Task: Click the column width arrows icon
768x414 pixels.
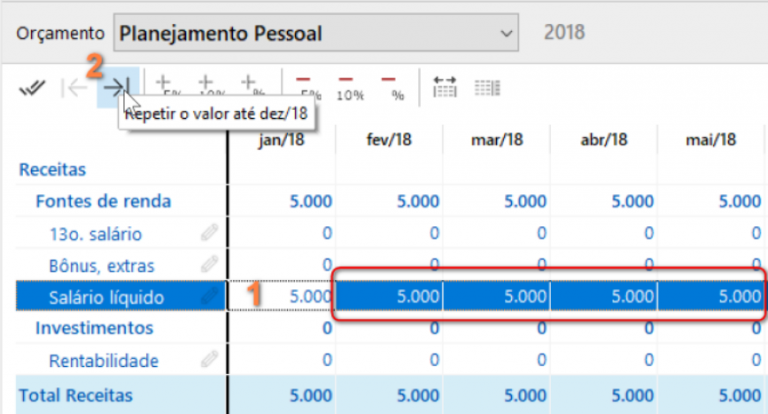Action: (443, 88)
